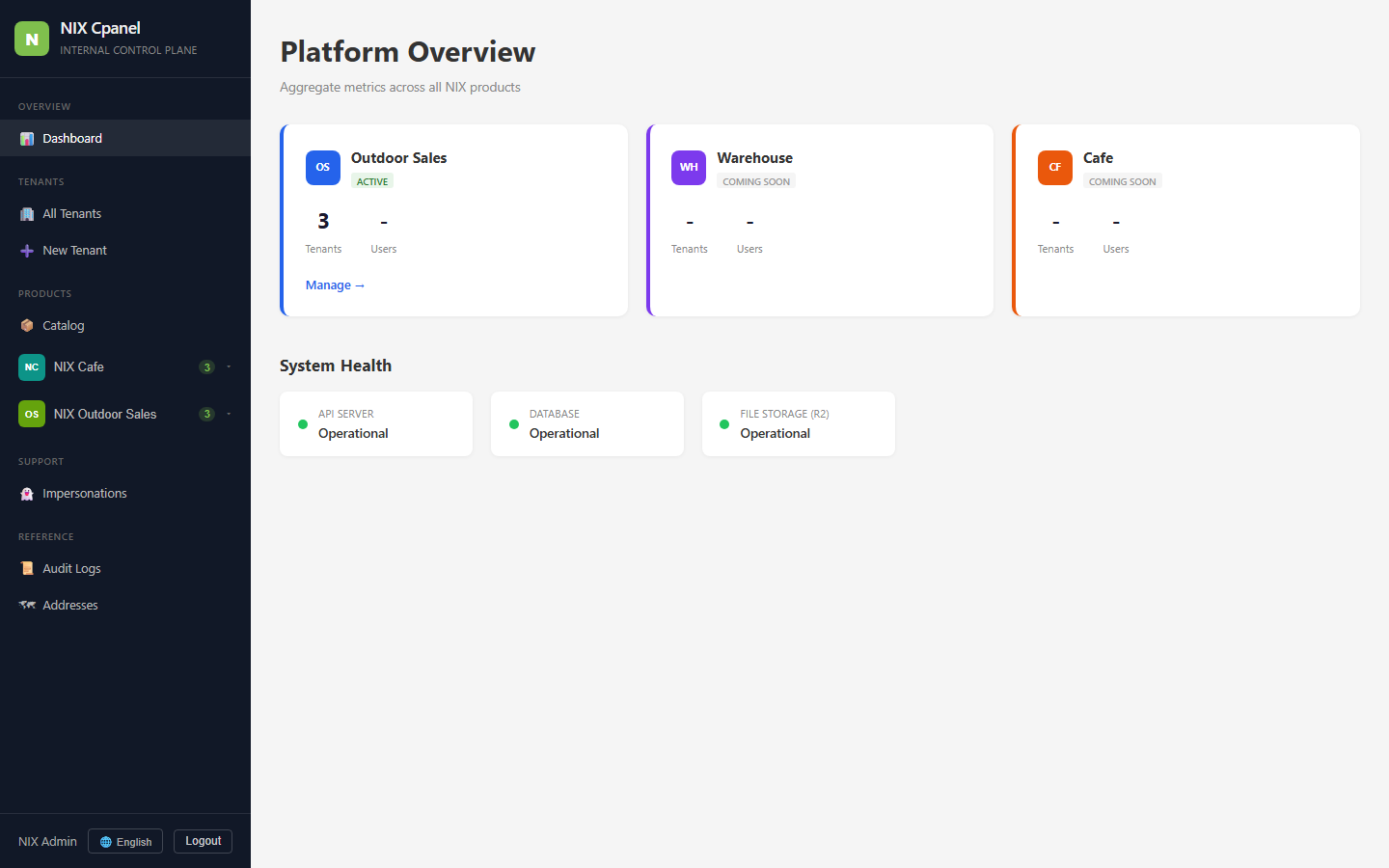Click the Tenants label on Warehouse card

coord(690,250)
